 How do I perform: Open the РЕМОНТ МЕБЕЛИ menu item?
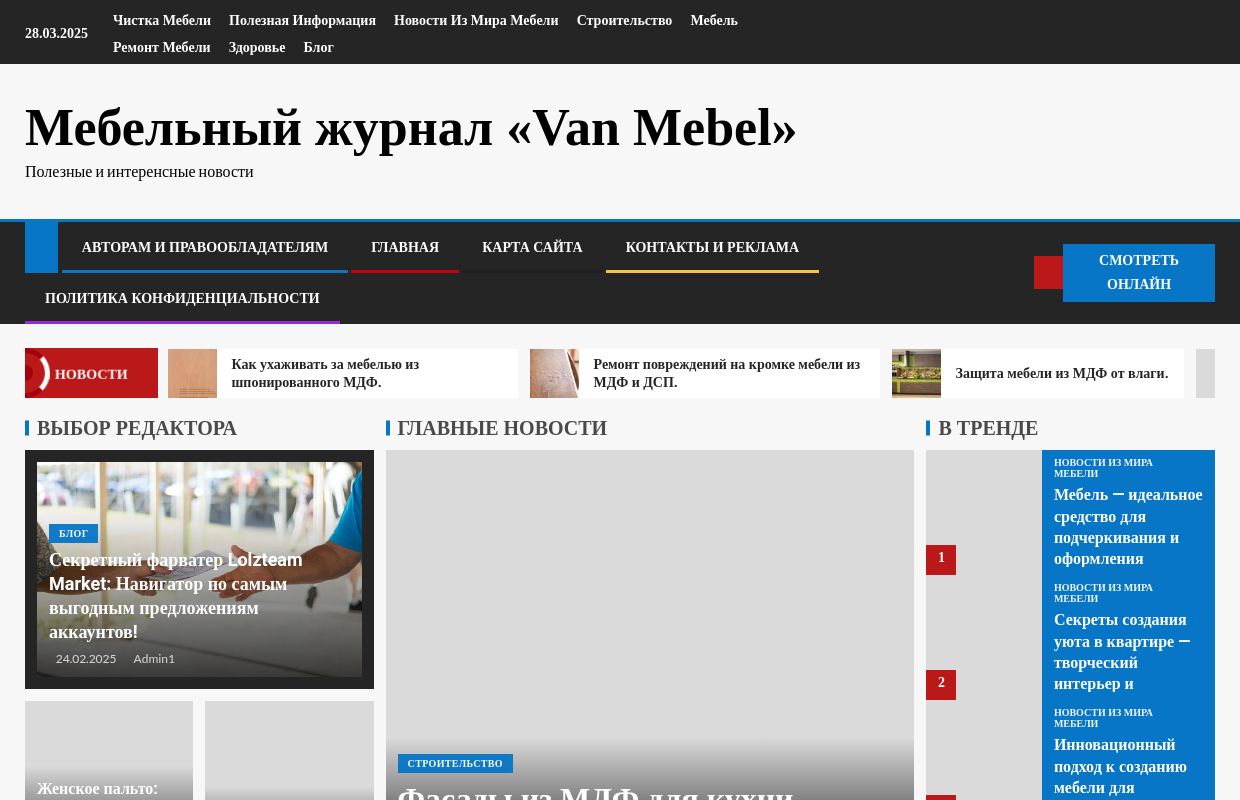[x=161, y=47]
